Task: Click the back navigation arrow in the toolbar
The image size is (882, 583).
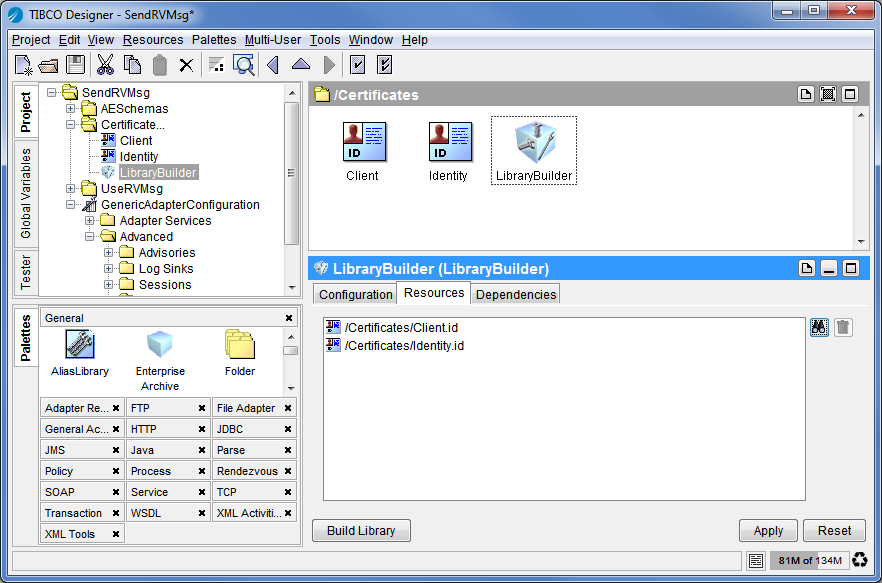Action: coord(273,65)
